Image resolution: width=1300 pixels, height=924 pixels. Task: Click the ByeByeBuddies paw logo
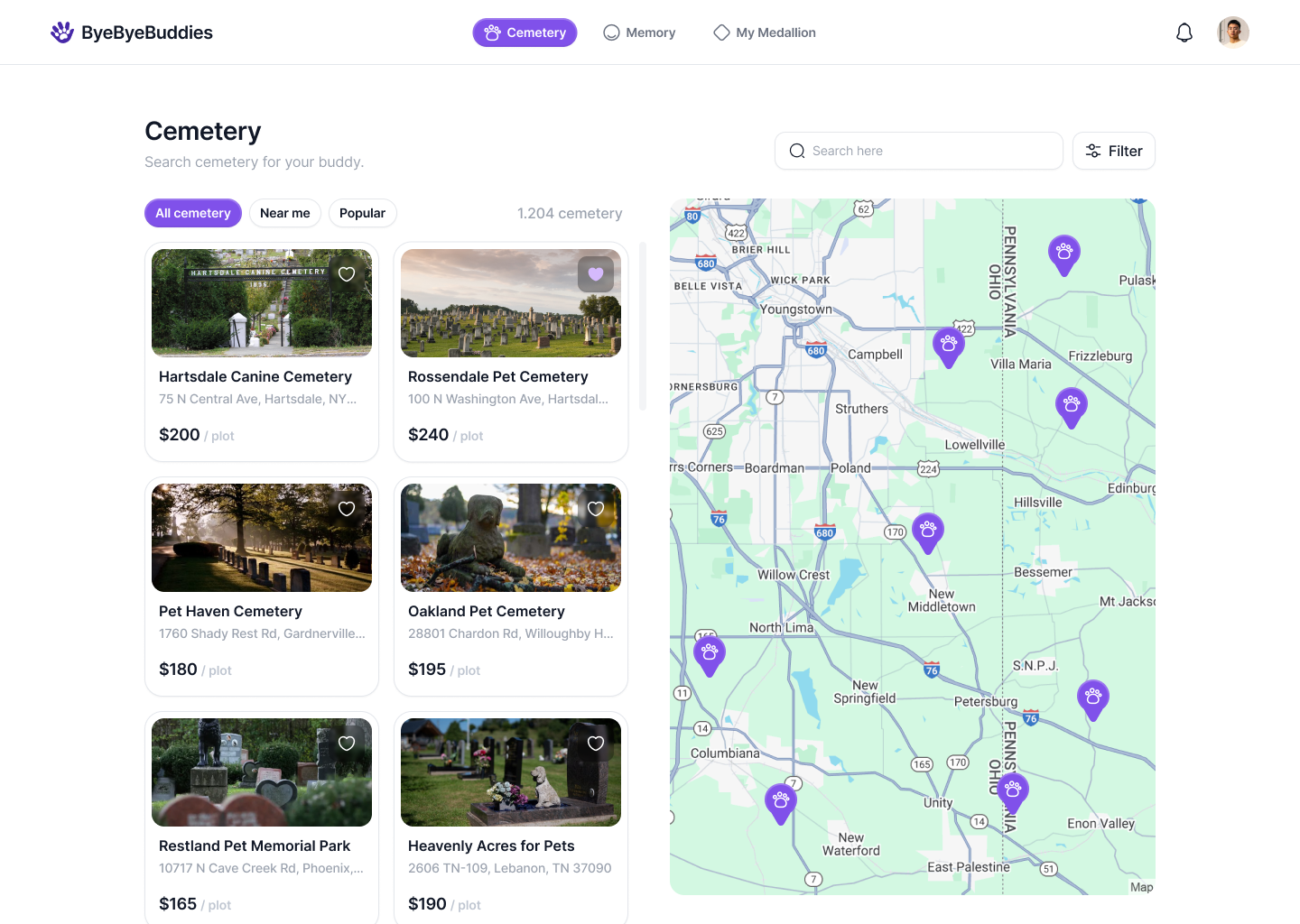62,32
